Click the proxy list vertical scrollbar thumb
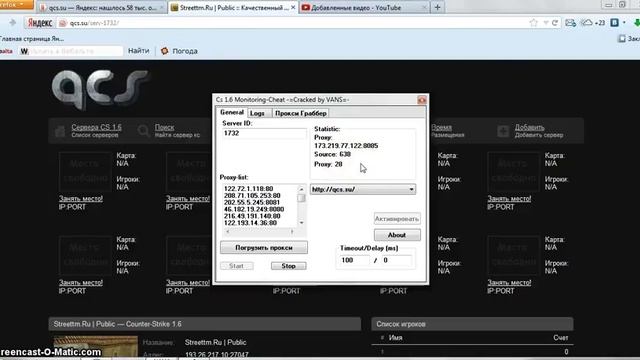 [301, 198]
